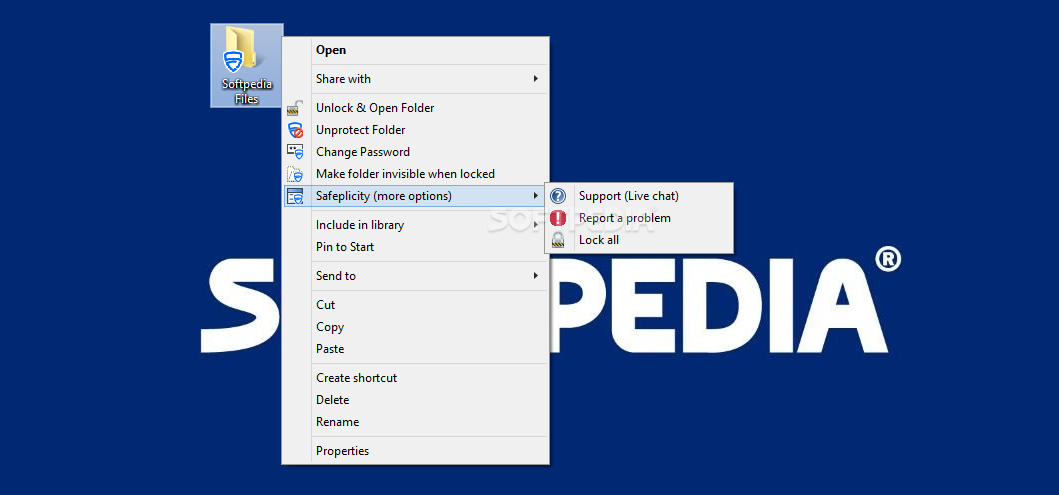
Task: Click the open padlock Unlock icon
Action: [x=295, y=108]
